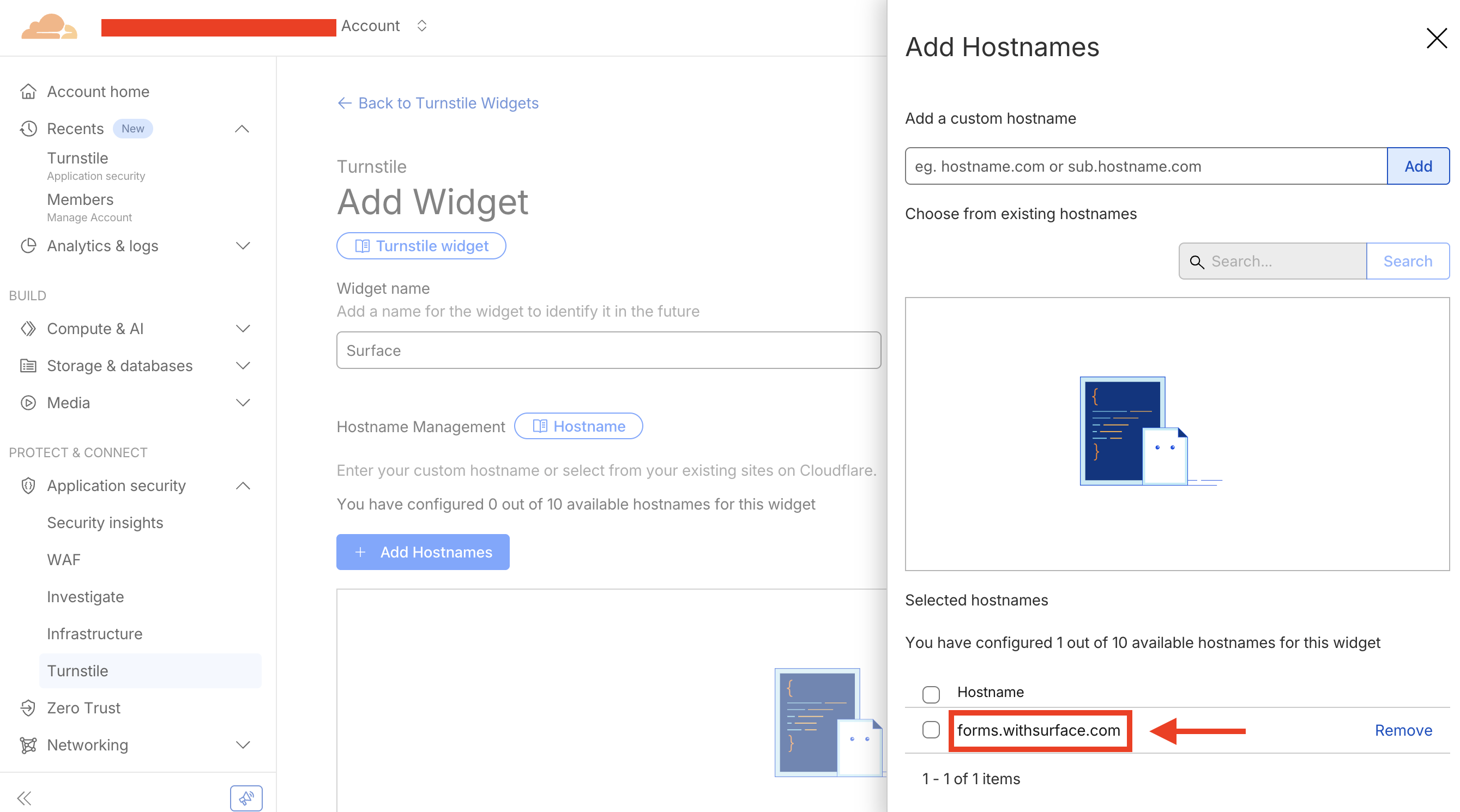This screenshot has height=812, width=1460.
Task: Collapse the sidebar with double-chevron icon
Action: coord(24,798)
